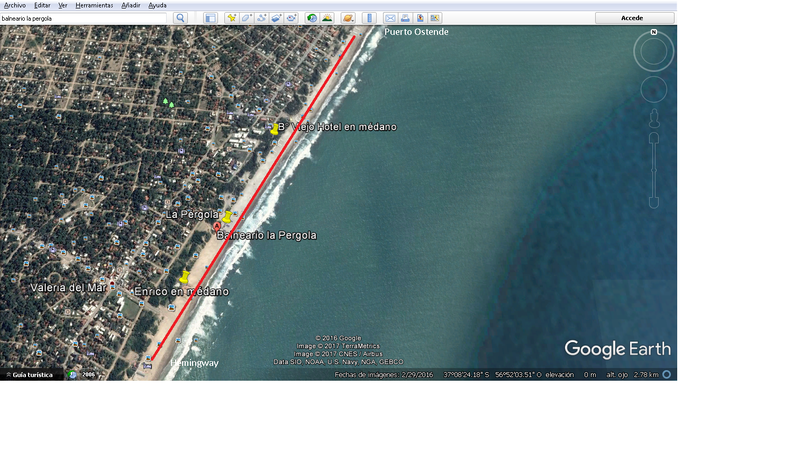Click the Email envelope icon
The height and width of the screenshot is (450, 800).
coord(390,18)
